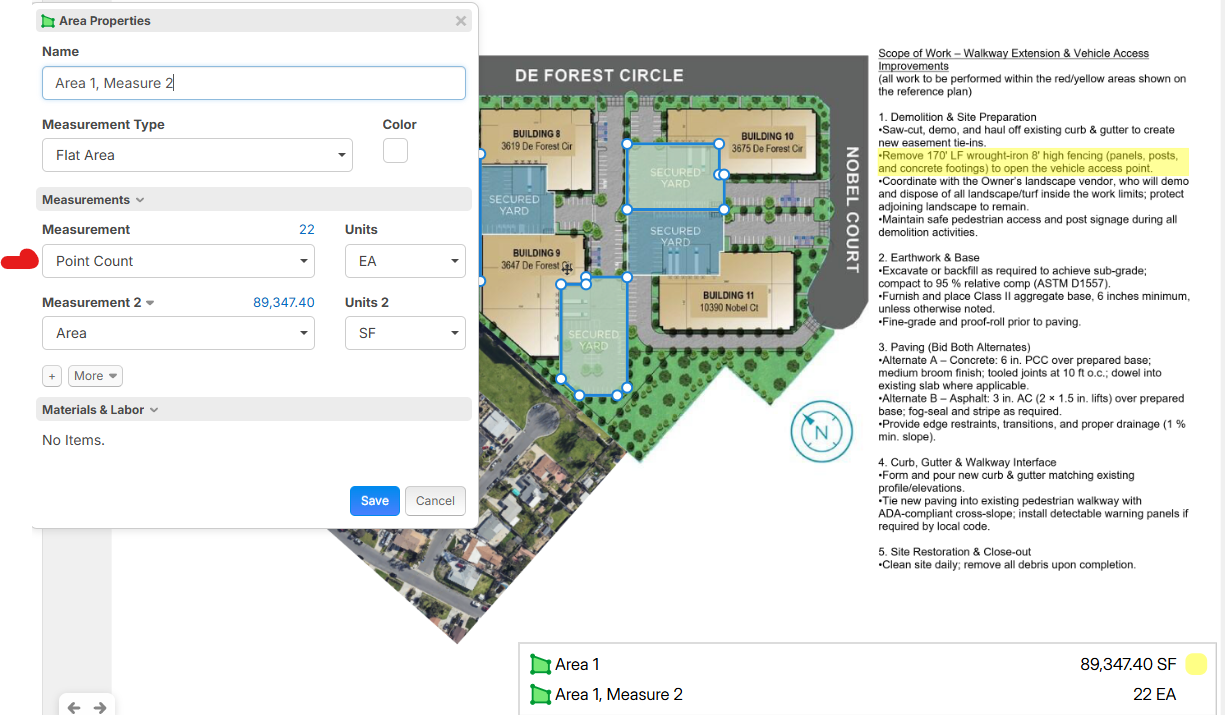Close the Area Properties dialog

click(x=461, y=21)
